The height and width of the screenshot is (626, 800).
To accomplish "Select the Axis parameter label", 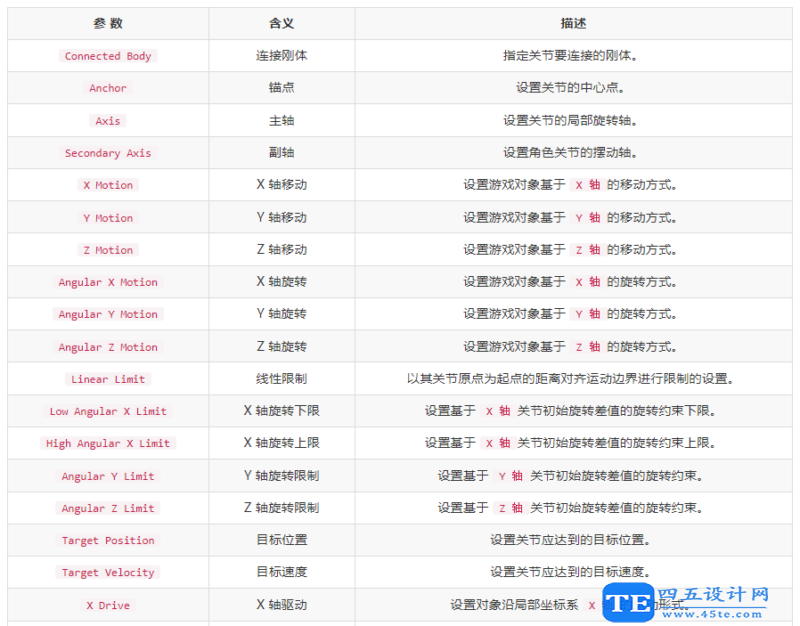I will (x=108, y=120).
